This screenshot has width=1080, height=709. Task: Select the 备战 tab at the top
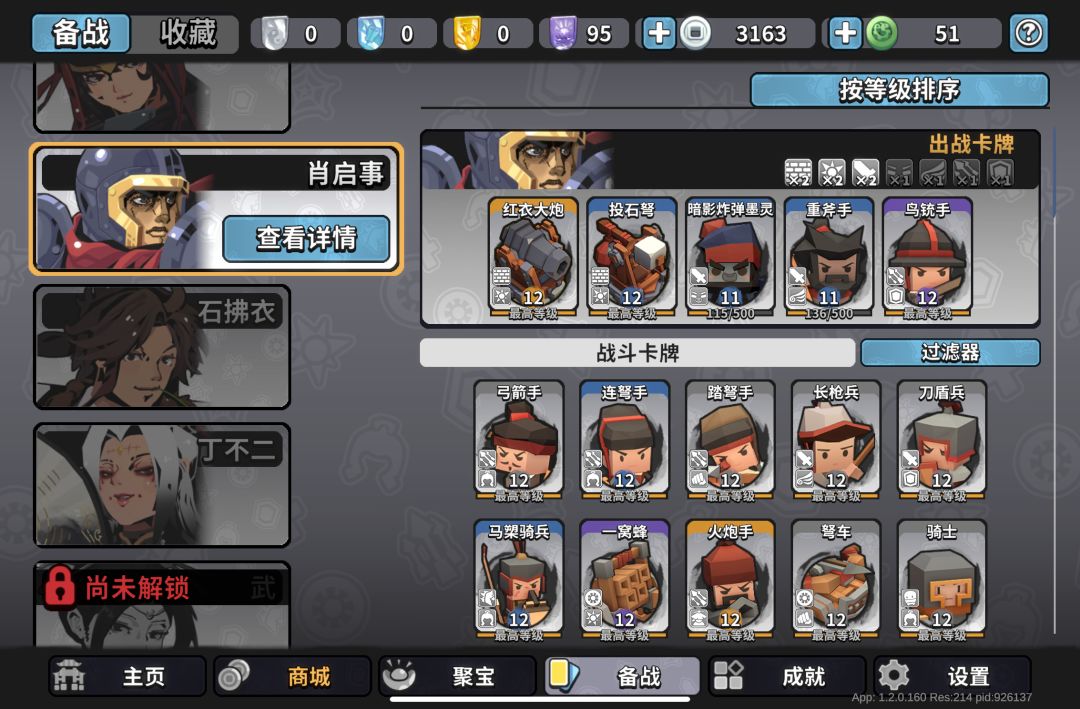[81, 33]
